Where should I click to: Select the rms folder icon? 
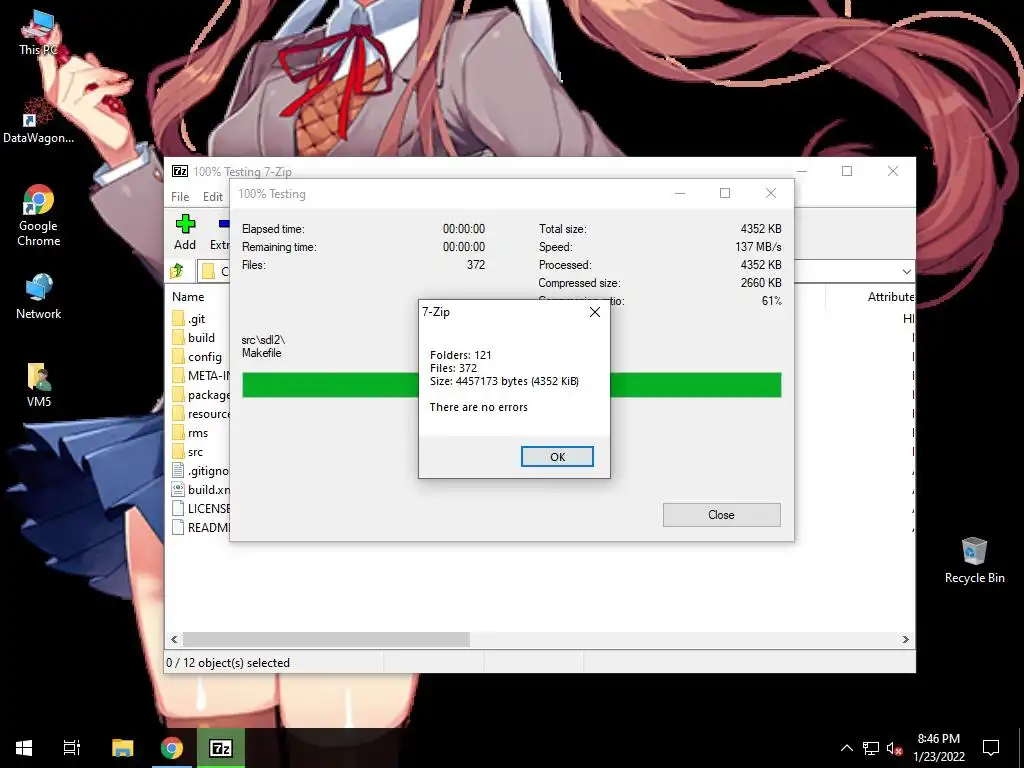point(178,432)
